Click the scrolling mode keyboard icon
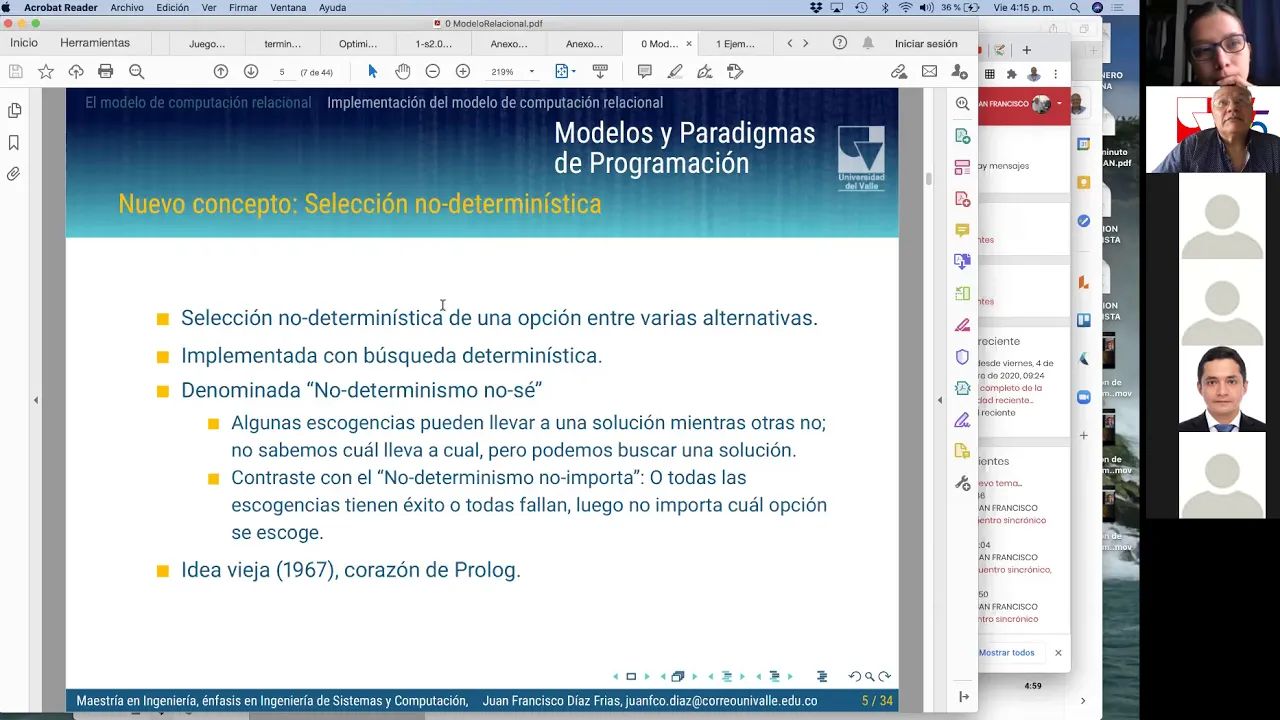1280x720 pixels. click(600, 71)
